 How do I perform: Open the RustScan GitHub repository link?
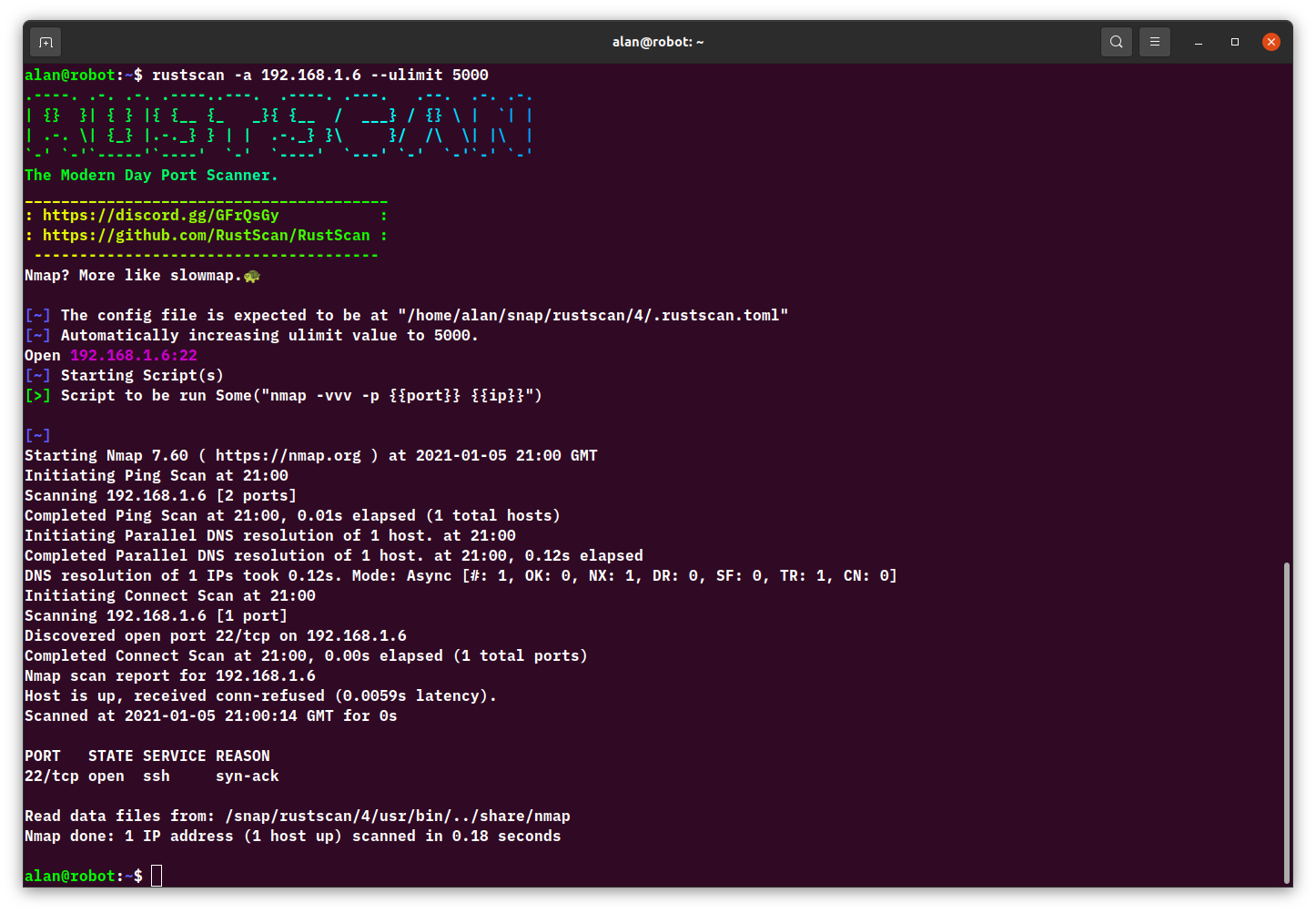point(207,235)
